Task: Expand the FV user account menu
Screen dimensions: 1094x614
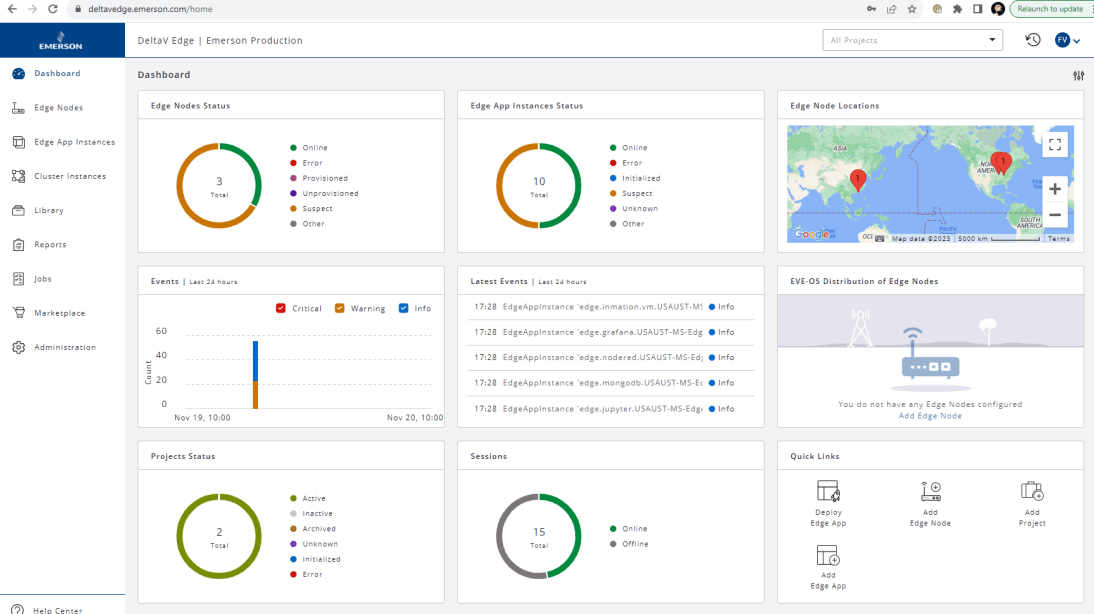Action: pyautogui.click(x=1068, y=40)
